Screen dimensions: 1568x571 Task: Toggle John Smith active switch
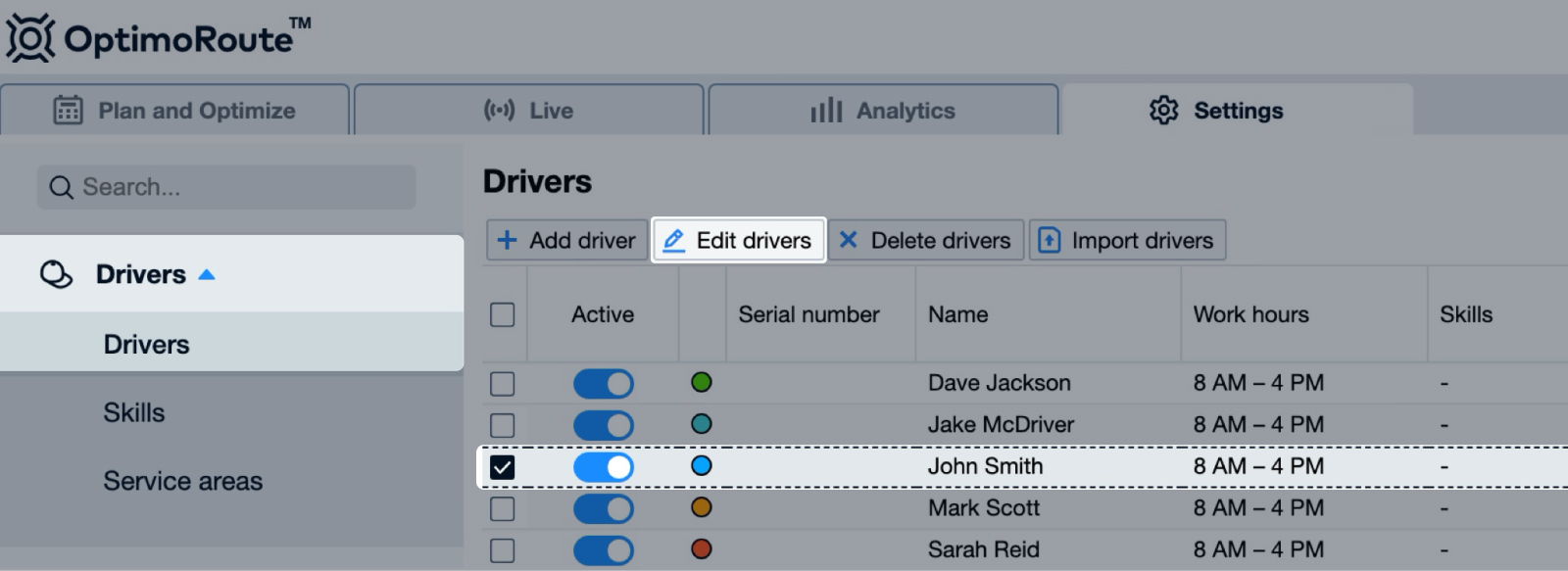pyautogui.click(x=604, y=467)
